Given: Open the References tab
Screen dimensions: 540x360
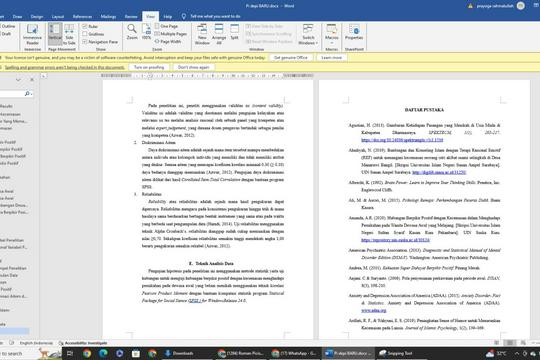Looking at the screenshot, I should coord(82,17).
